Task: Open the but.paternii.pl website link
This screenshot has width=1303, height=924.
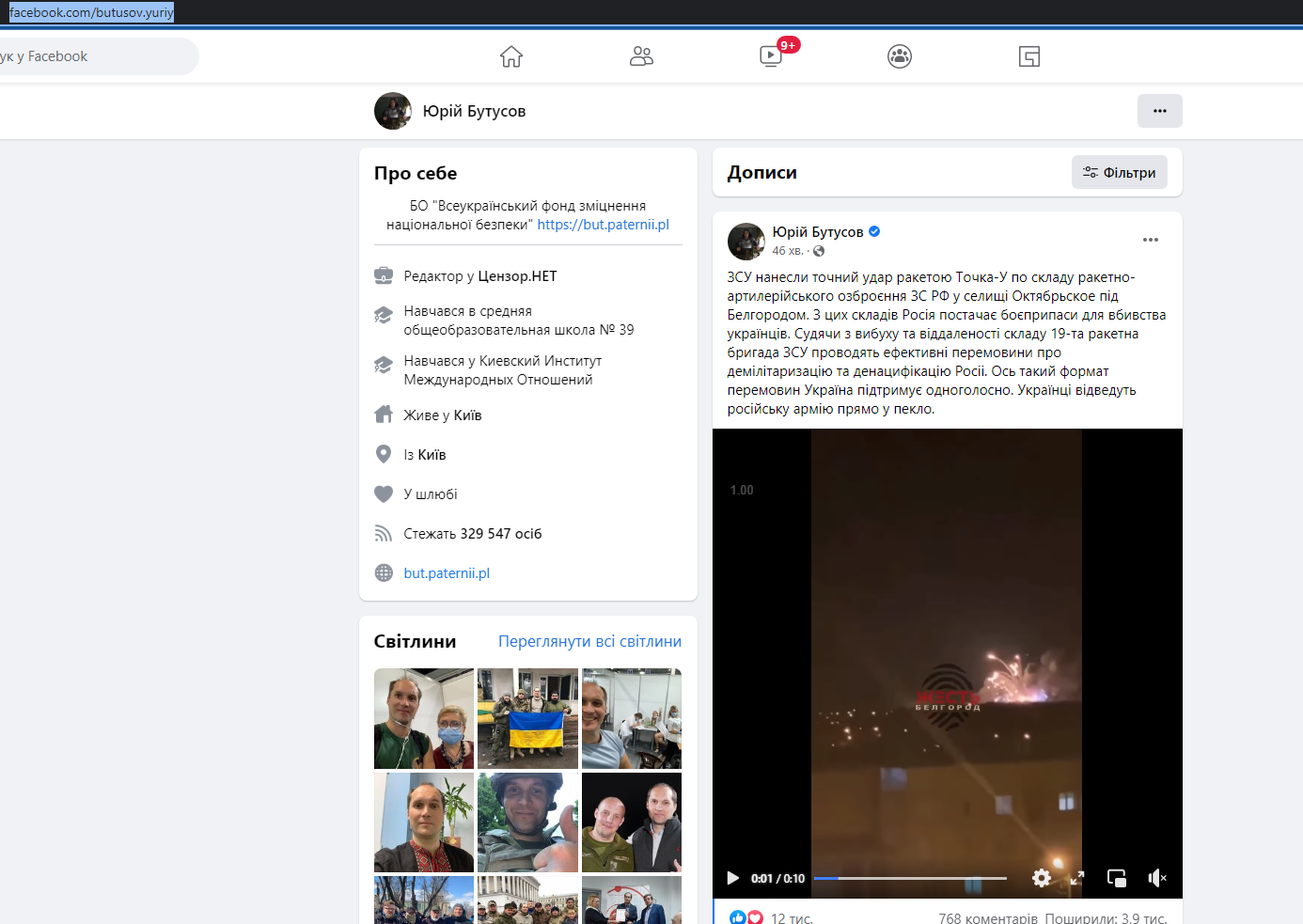Action: [447, 573]
